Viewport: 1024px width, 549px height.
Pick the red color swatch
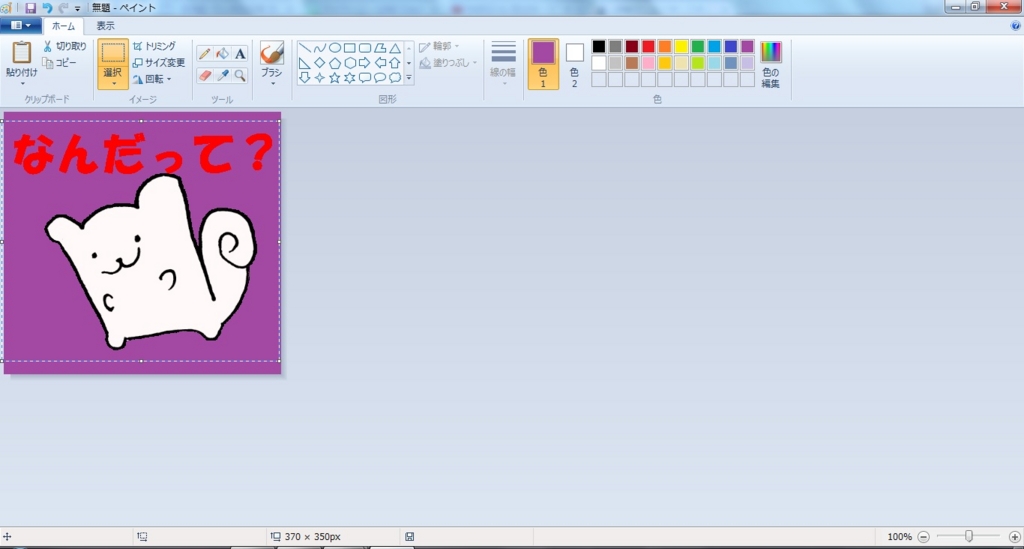tap(648, 46)
